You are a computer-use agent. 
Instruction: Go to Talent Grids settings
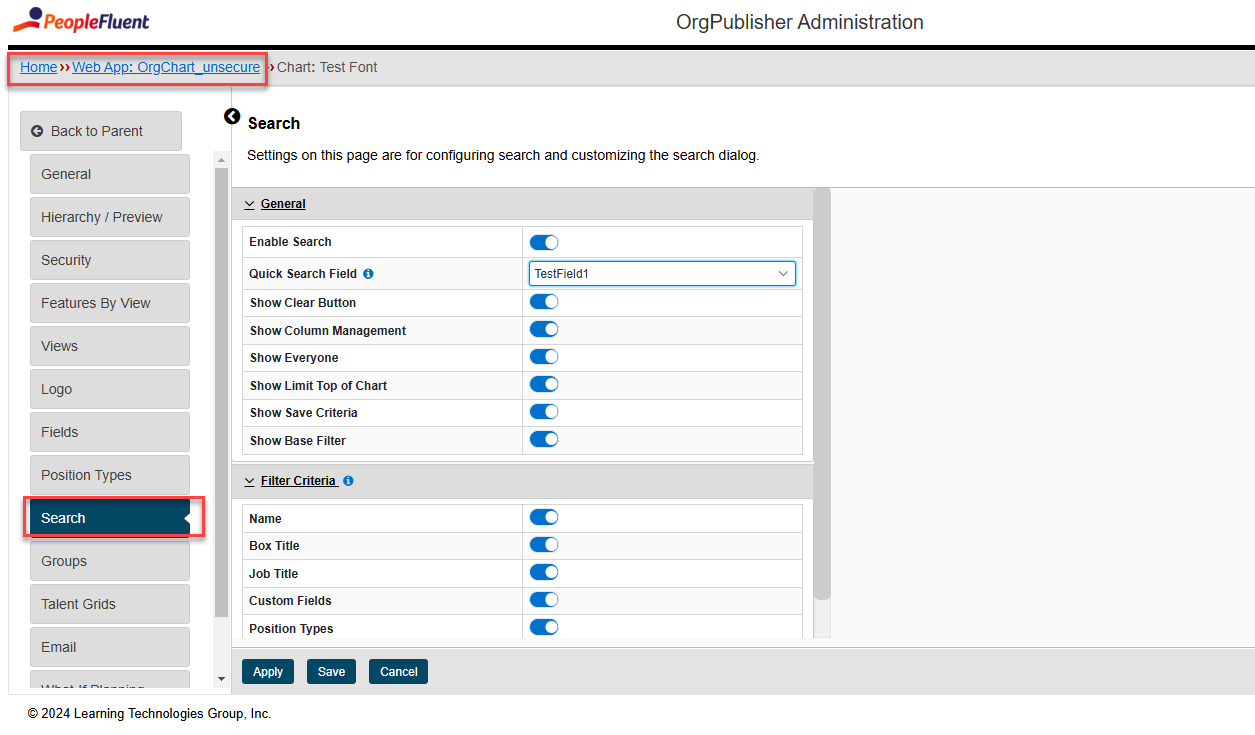point(109,604)
